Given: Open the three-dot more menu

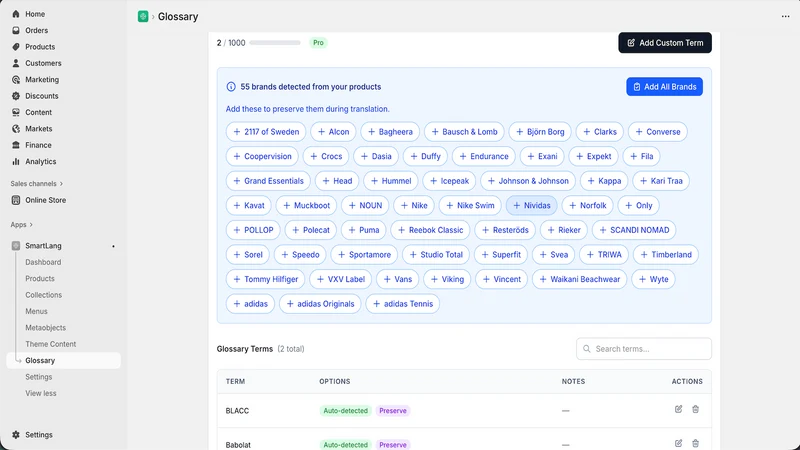Looking at the screenshot, I should (785, 16).
